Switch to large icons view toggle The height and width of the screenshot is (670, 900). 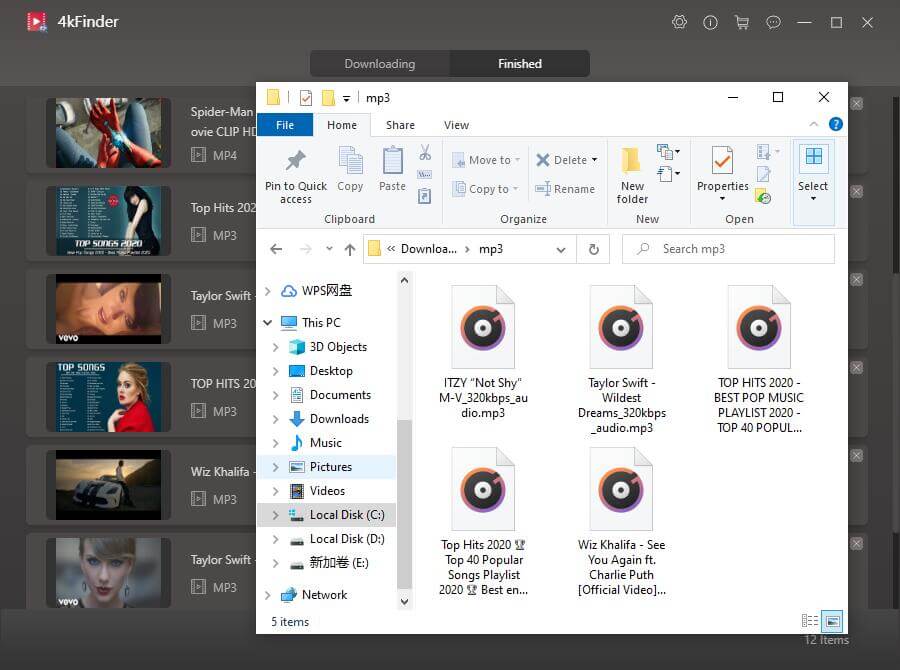[832, 621]
